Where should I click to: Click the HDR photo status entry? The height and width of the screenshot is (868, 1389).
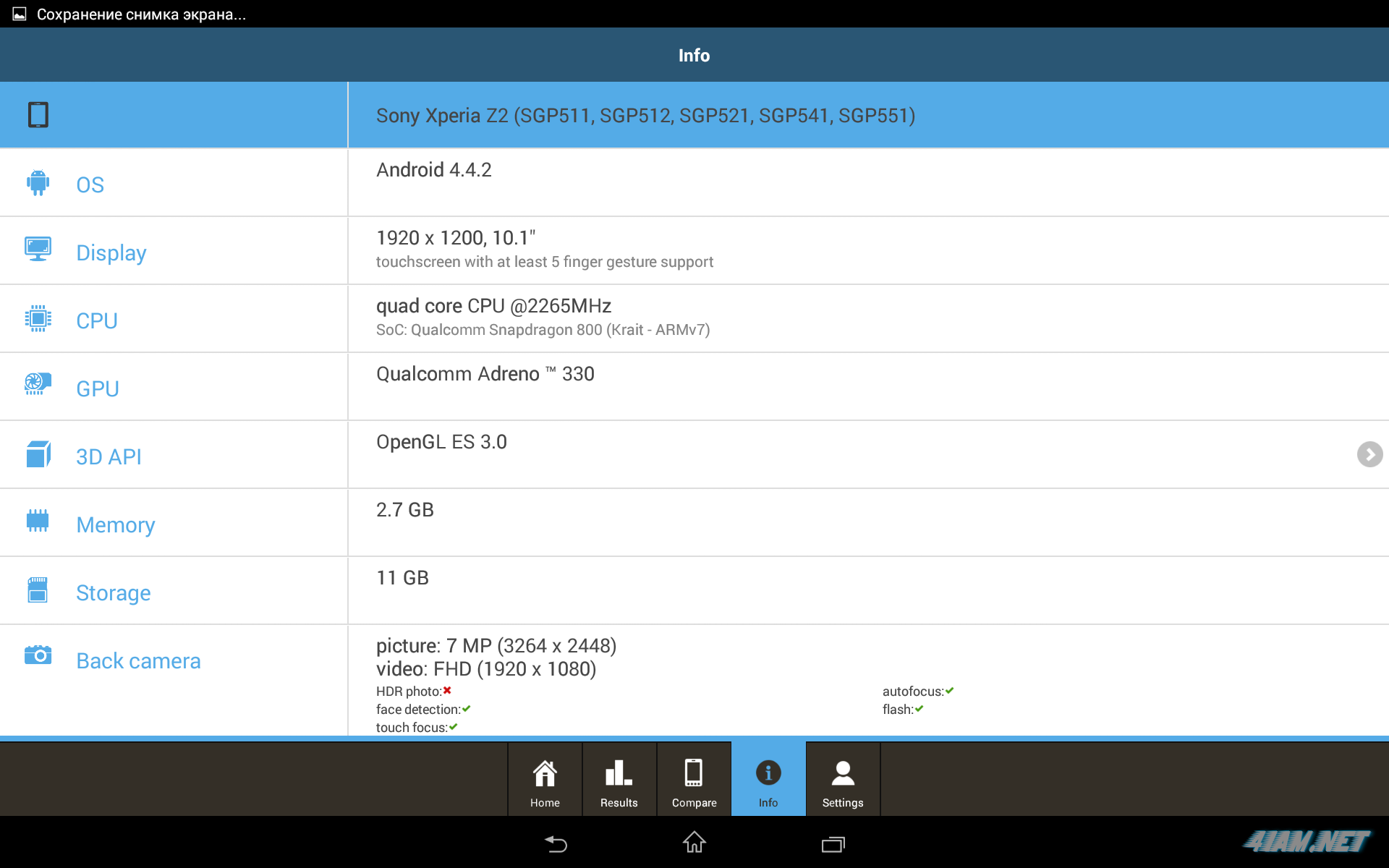pos(414,692)
